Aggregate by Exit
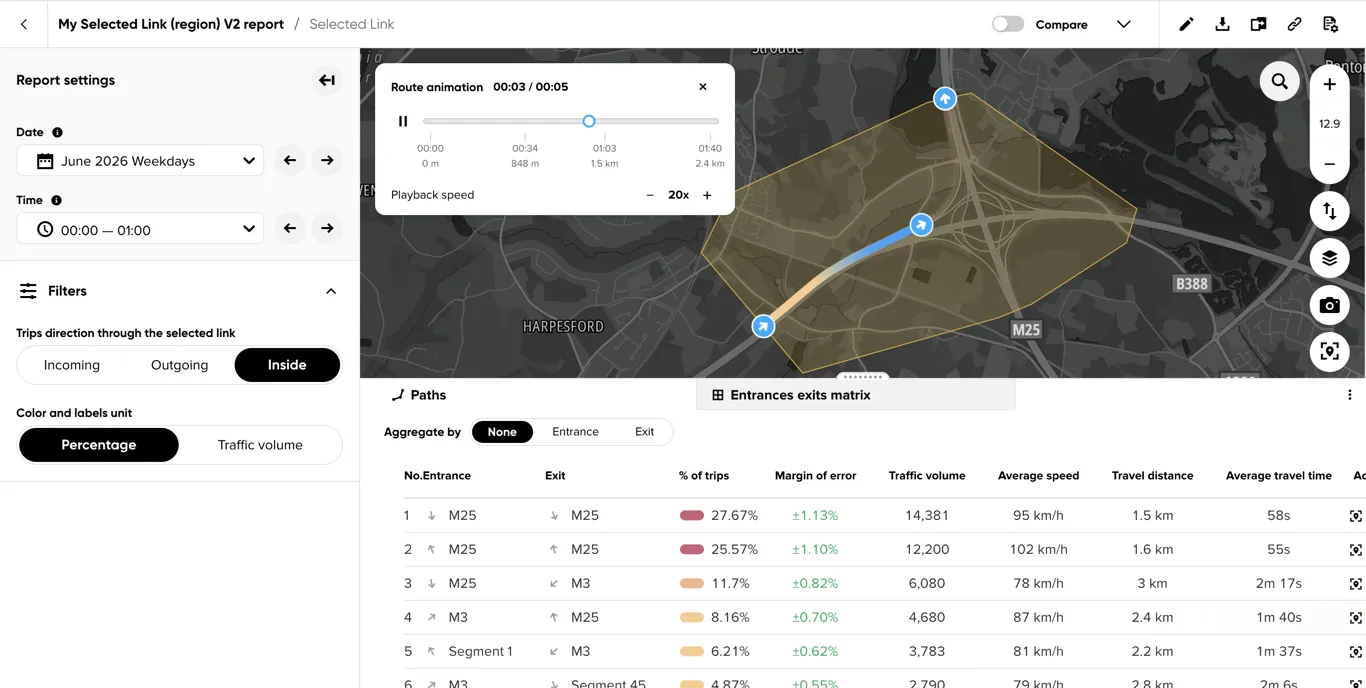1366x688 pixels. point(645,432)
